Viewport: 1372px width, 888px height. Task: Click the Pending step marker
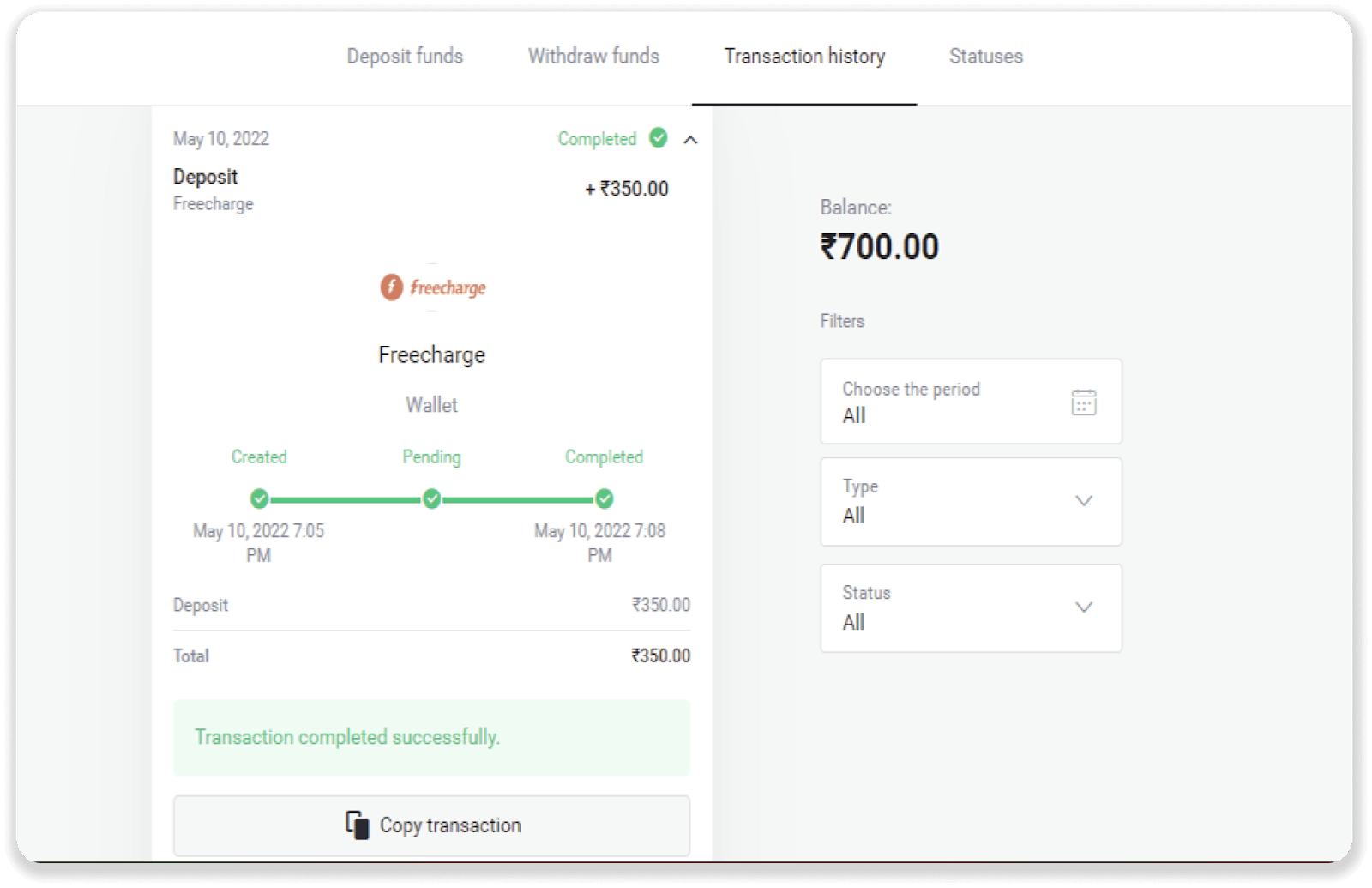(432, 498)
